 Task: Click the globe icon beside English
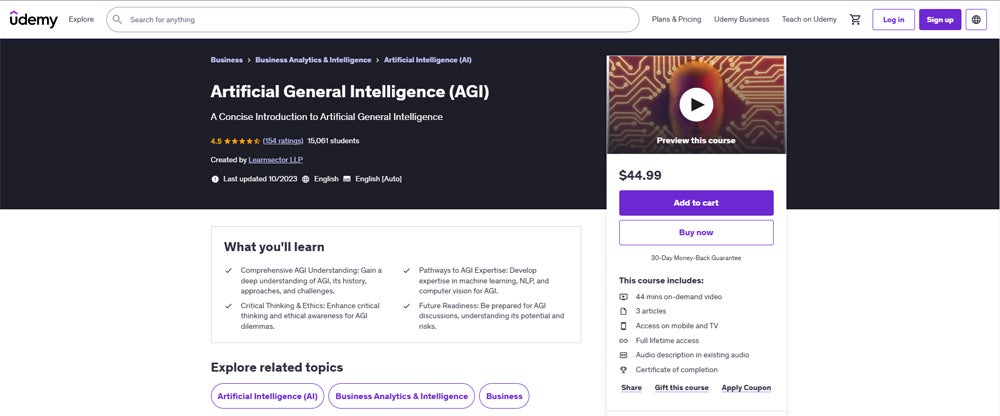tap(305, 179)
